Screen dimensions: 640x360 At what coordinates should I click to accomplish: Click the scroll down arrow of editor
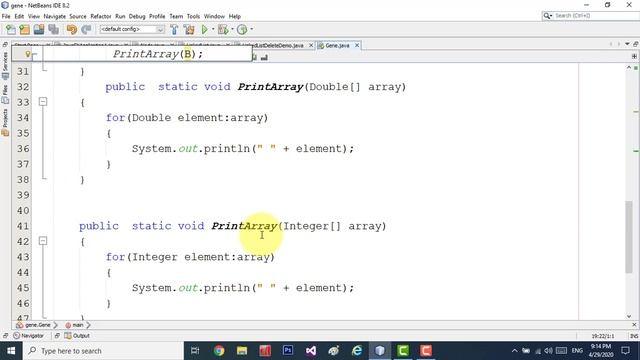click(x=629, y=316)
